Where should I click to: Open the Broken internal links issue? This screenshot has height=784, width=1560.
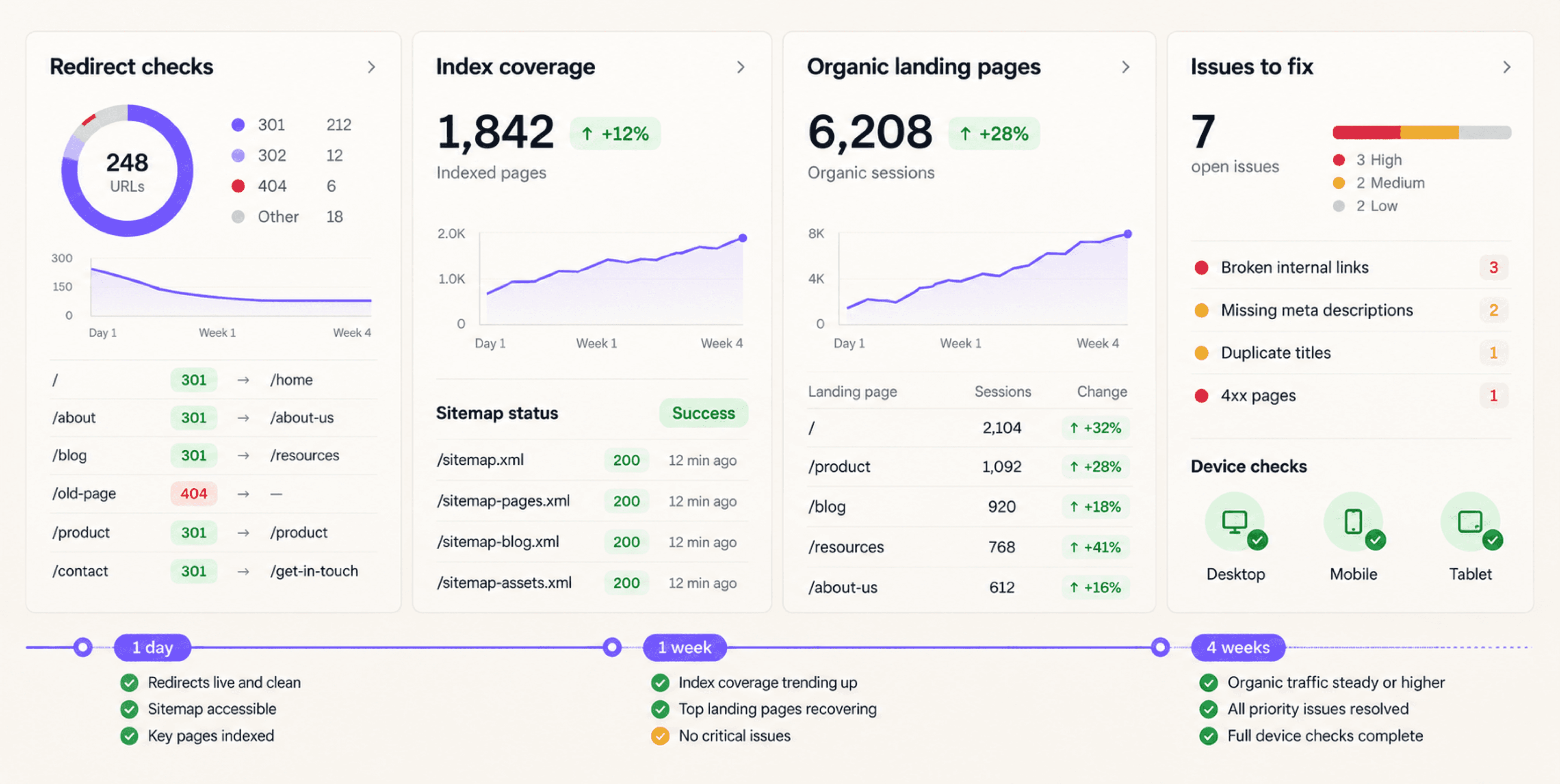tap(1350, 267)
